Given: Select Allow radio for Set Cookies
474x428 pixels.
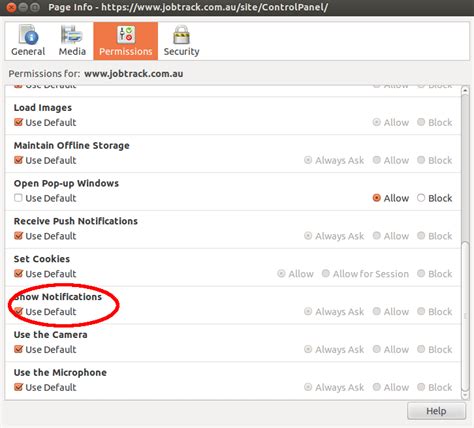Looking at the screenshot, I should click(281, 274).
